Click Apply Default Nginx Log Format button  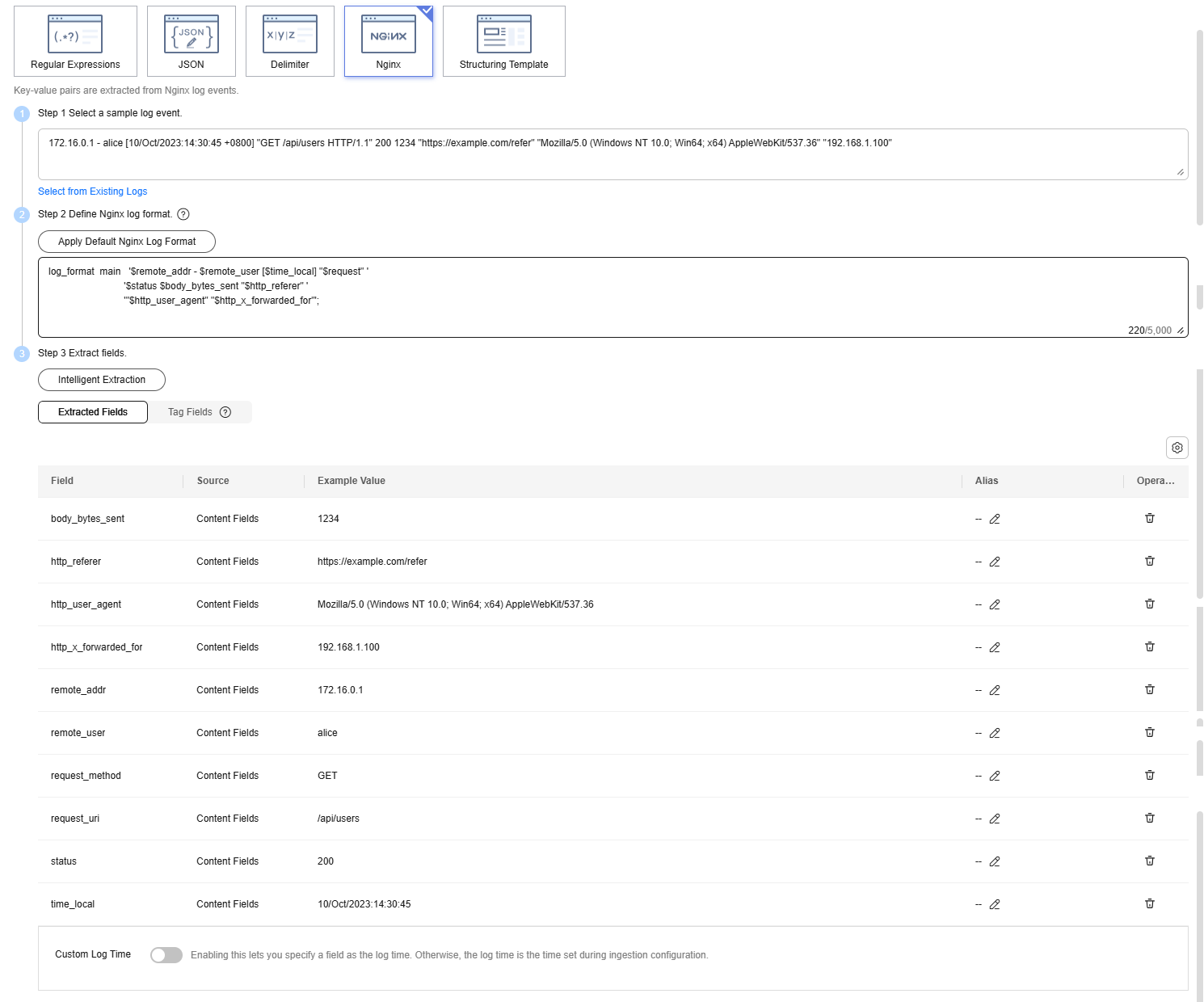point(127,242)
